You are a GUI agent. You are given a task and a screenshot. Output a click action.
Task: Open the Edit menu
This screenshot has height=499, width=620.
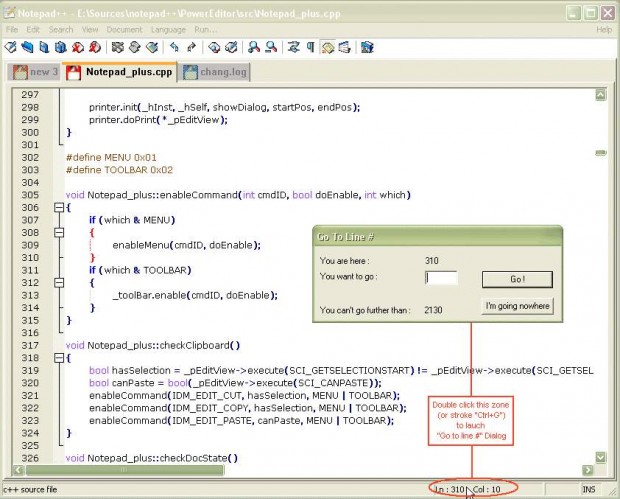(x=33, y=30)
